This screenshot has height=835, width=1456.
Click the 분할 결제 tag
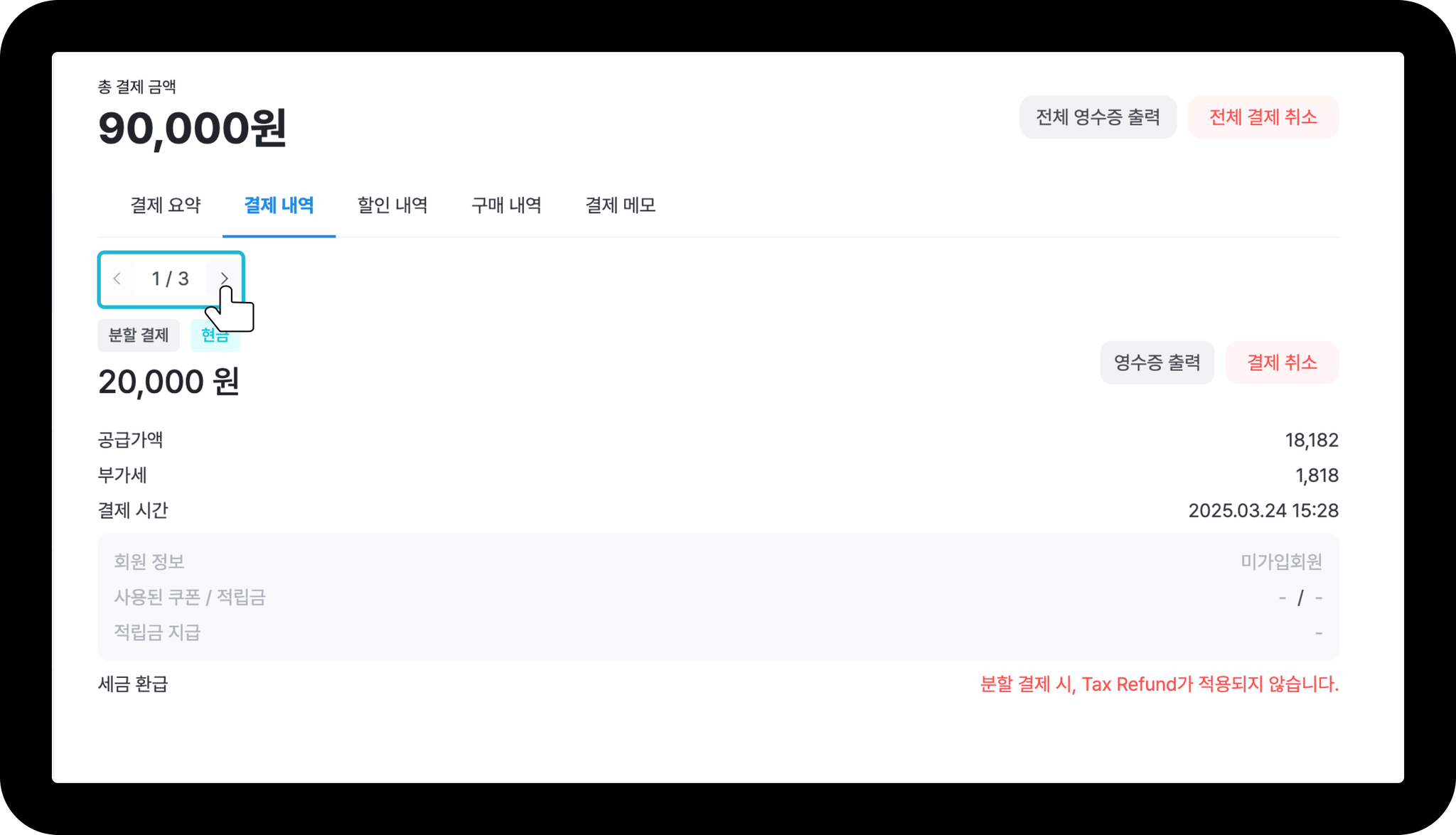click(x=139, y=335)
